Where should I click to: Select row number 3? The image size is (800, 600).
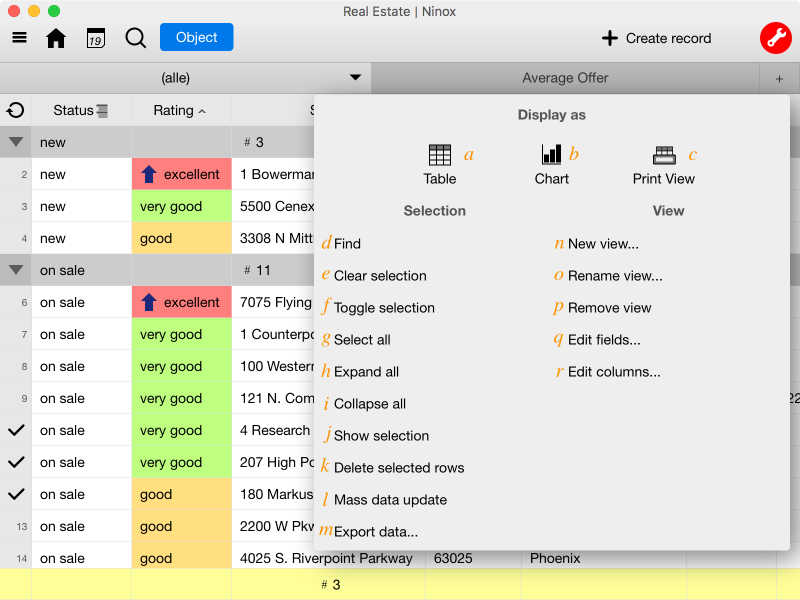[x=24, y=207]
